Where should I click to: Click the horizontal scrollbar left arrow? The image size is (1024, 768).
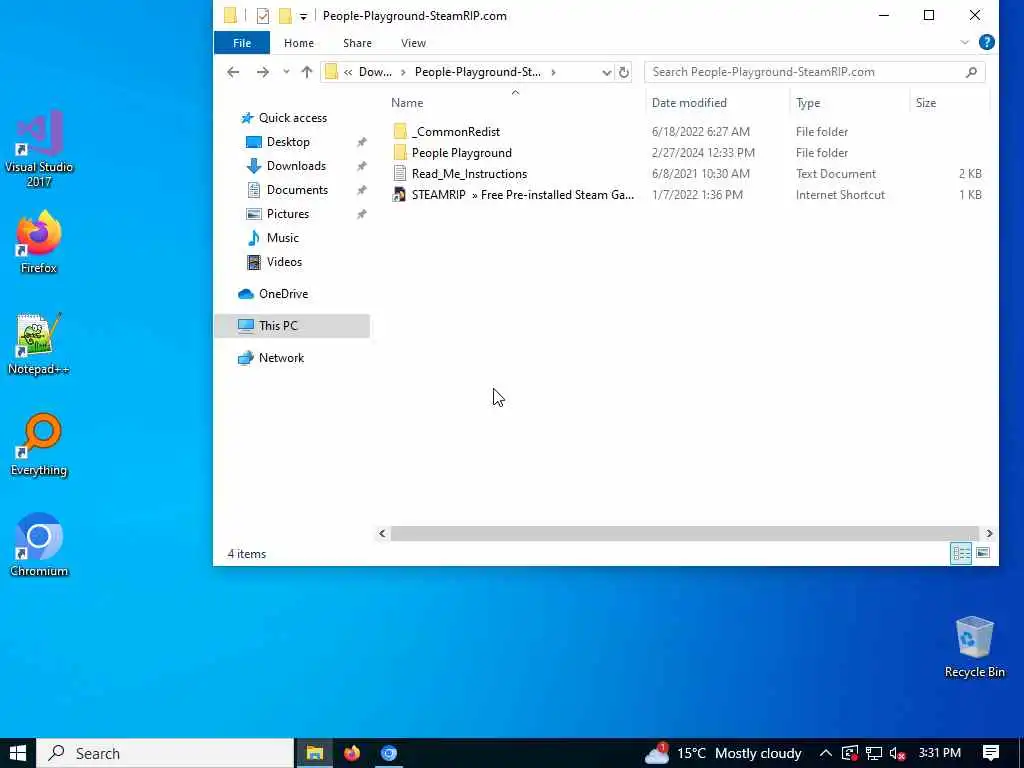[382, 534]
